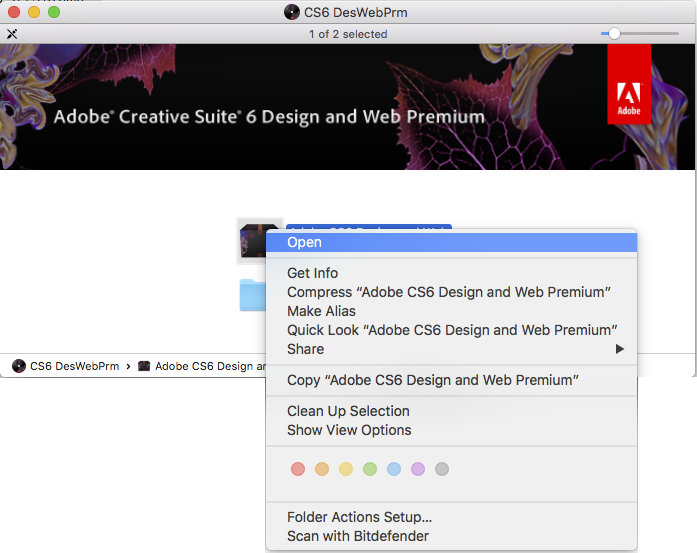Apply the red tag color
The height and width of the screenshot is (553, 697).
pos(298,469)
